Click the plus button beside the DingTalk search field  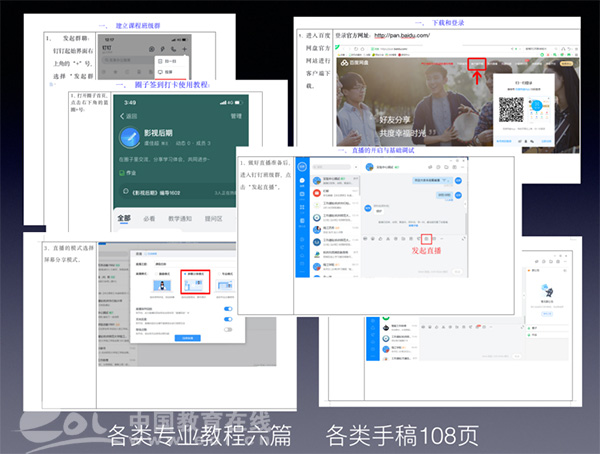click(356, 167)
